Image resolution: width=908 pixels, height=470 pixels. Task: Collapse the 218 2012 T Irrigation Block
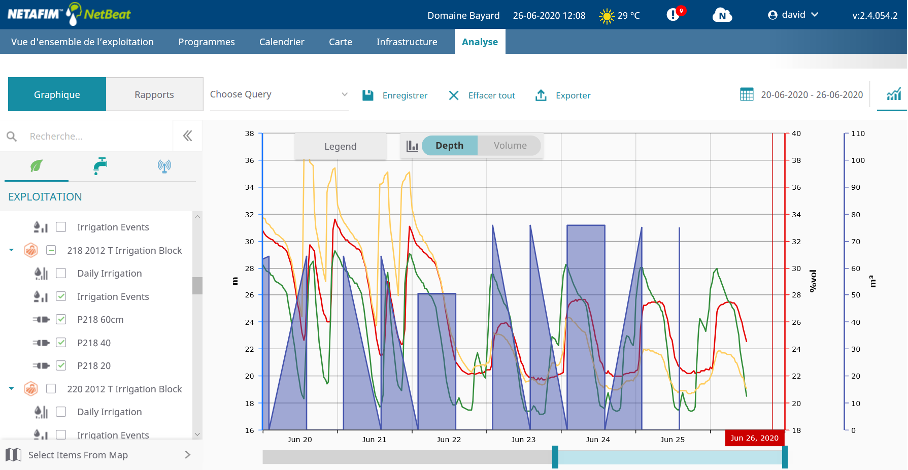[x=12, y=251]
